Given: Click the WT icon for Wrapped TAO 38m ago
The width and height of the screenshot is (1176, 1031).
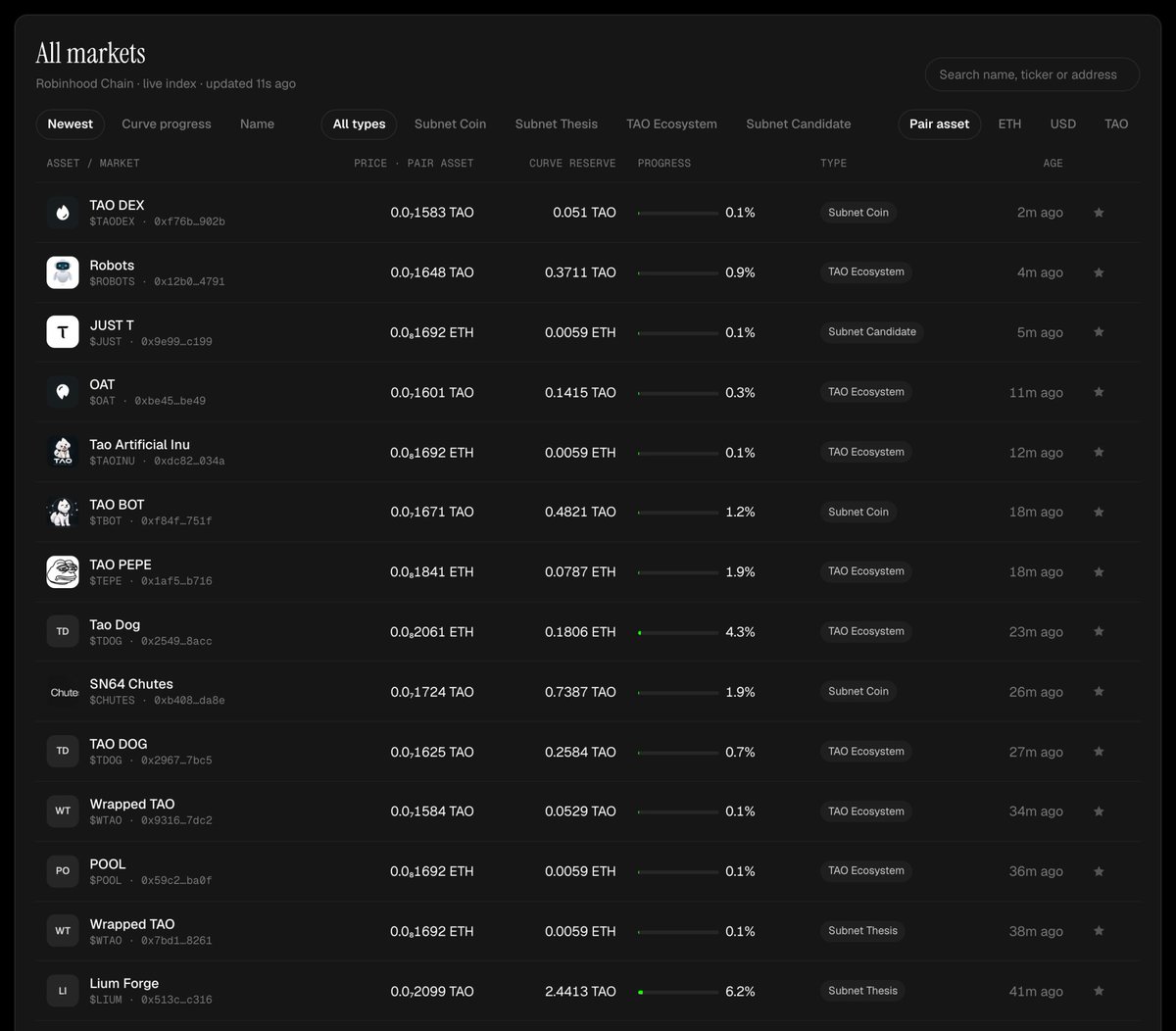Looking at the screenshot, I should coord(63,931).
